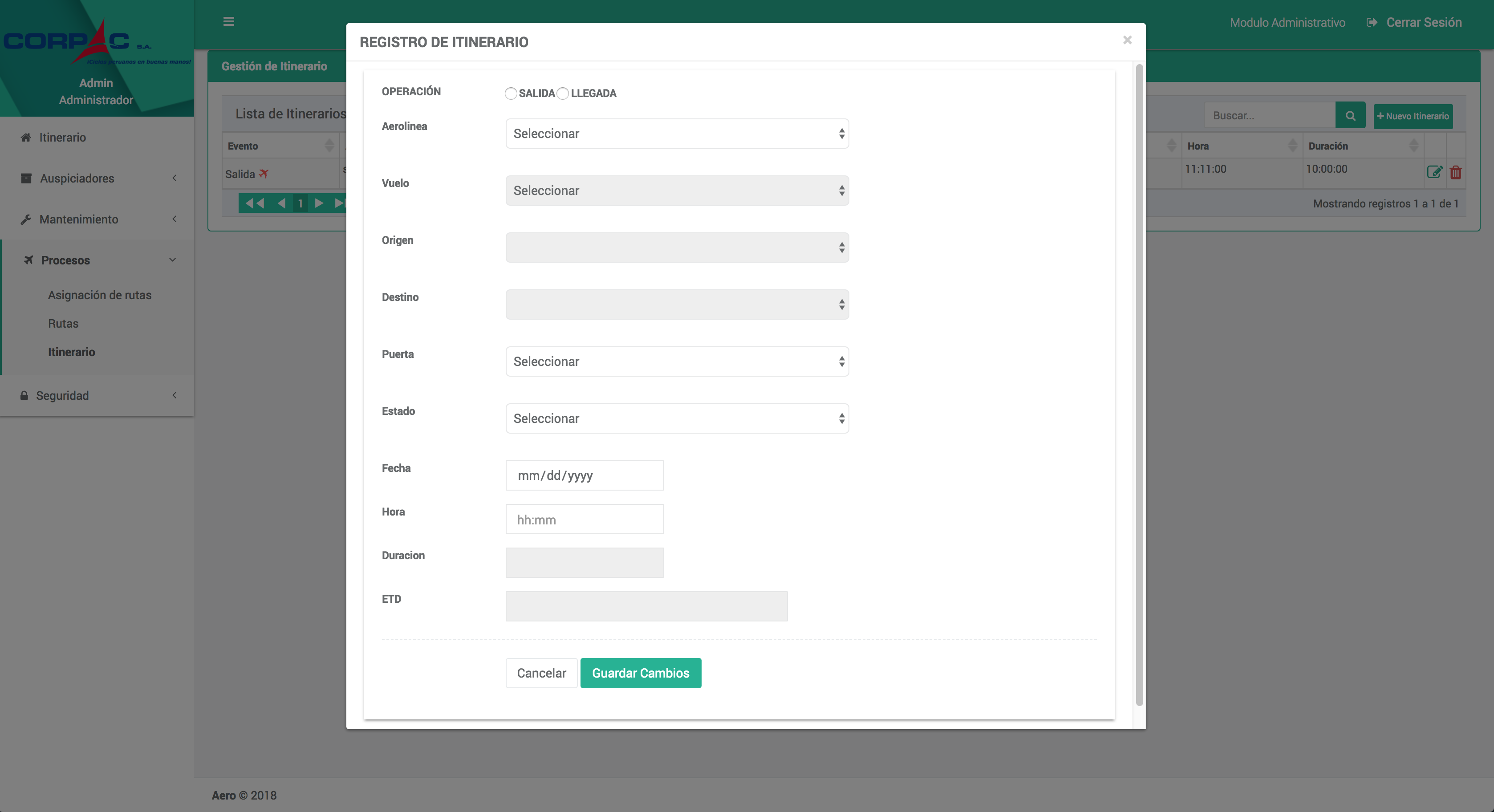Close the Registro de Itinerario dialog
Image resolution: width=1494 pixels, height=812 pixels.
coord(1127,40)
